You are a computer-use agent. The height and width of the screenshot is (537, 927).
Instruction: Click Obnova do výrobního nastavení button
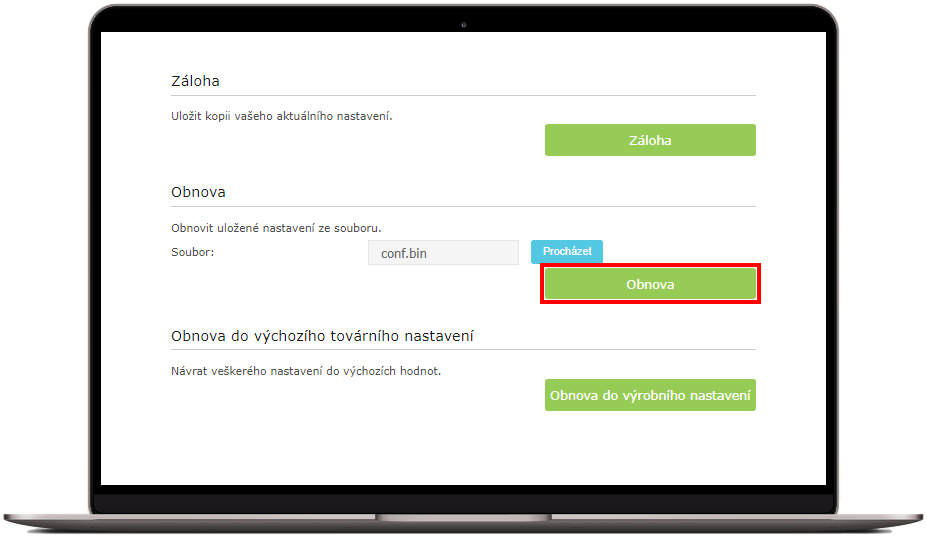pos(650,395)
